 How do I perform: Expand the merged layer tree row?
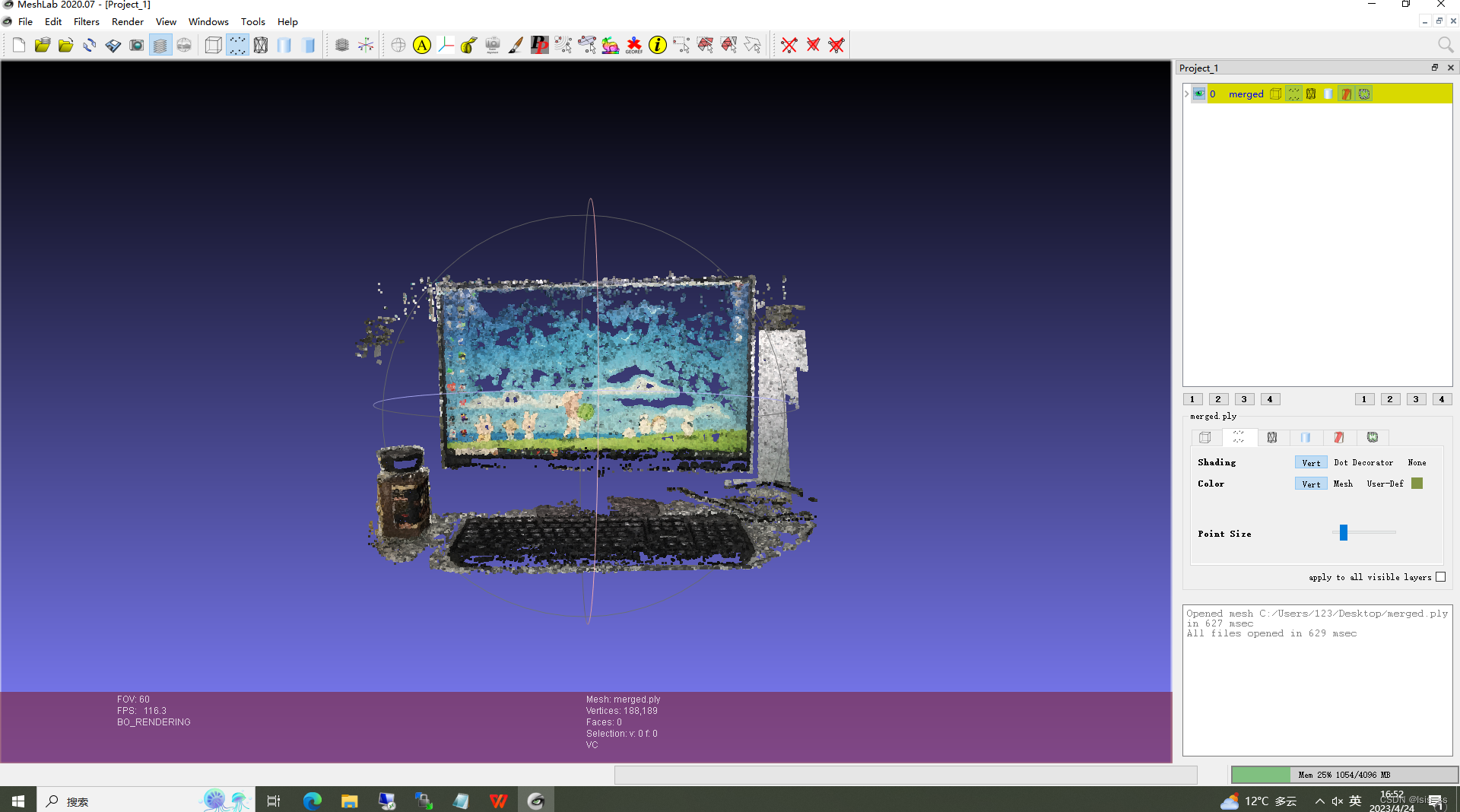click(1186, 94)
